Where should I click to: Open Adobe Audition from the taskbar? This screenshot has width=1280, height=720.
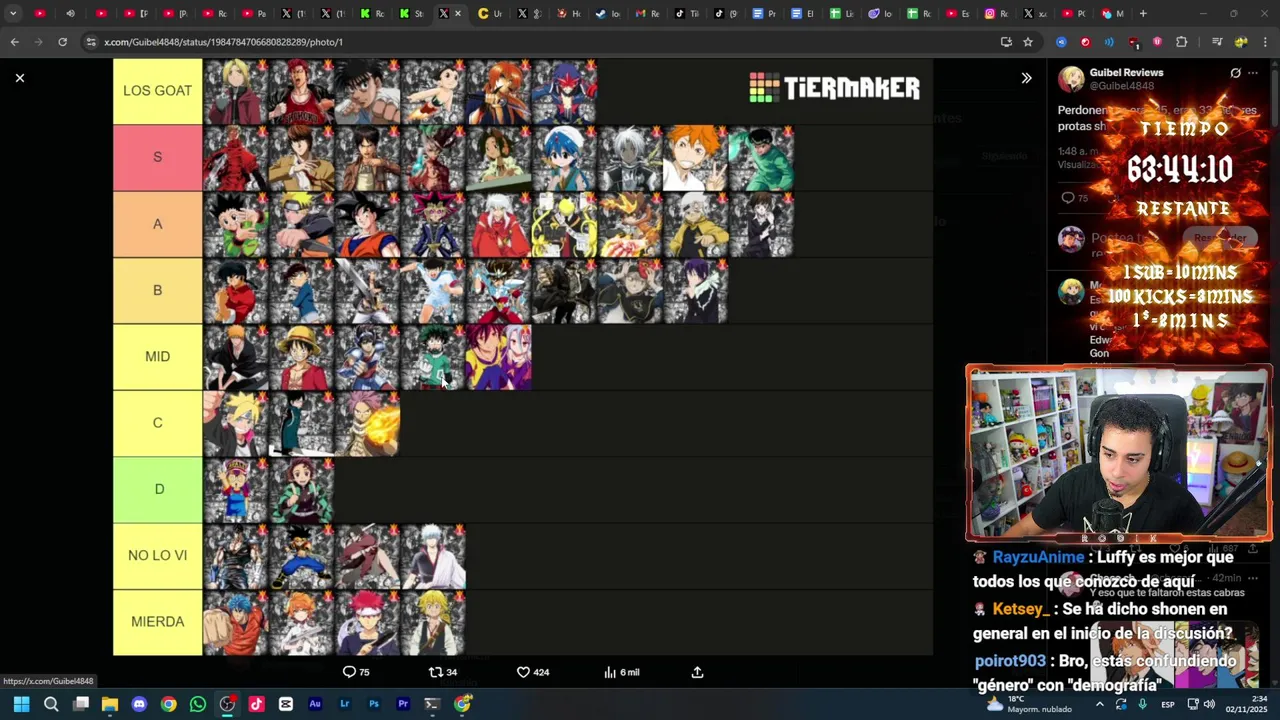click(315, 704)
